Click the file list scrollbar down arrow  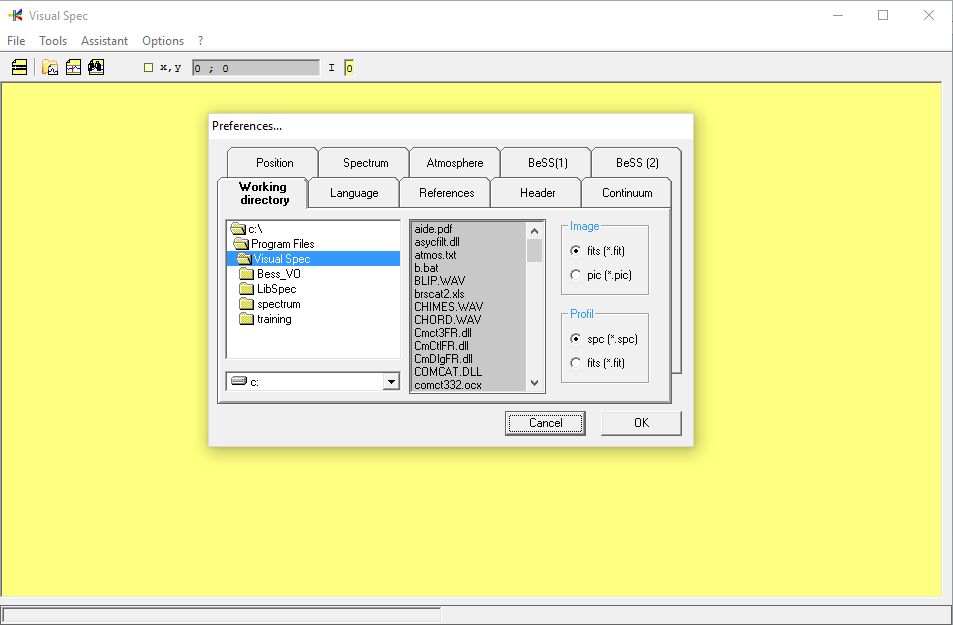[x=533, y=382]
